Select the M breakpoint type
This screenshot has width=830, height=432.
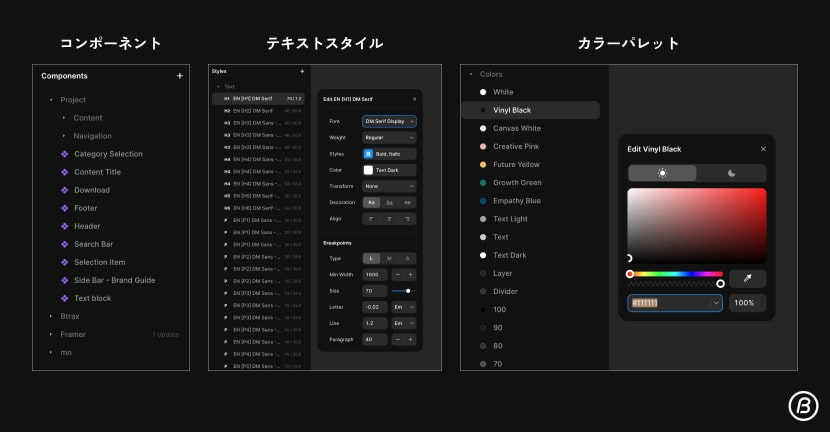[389, 258]
